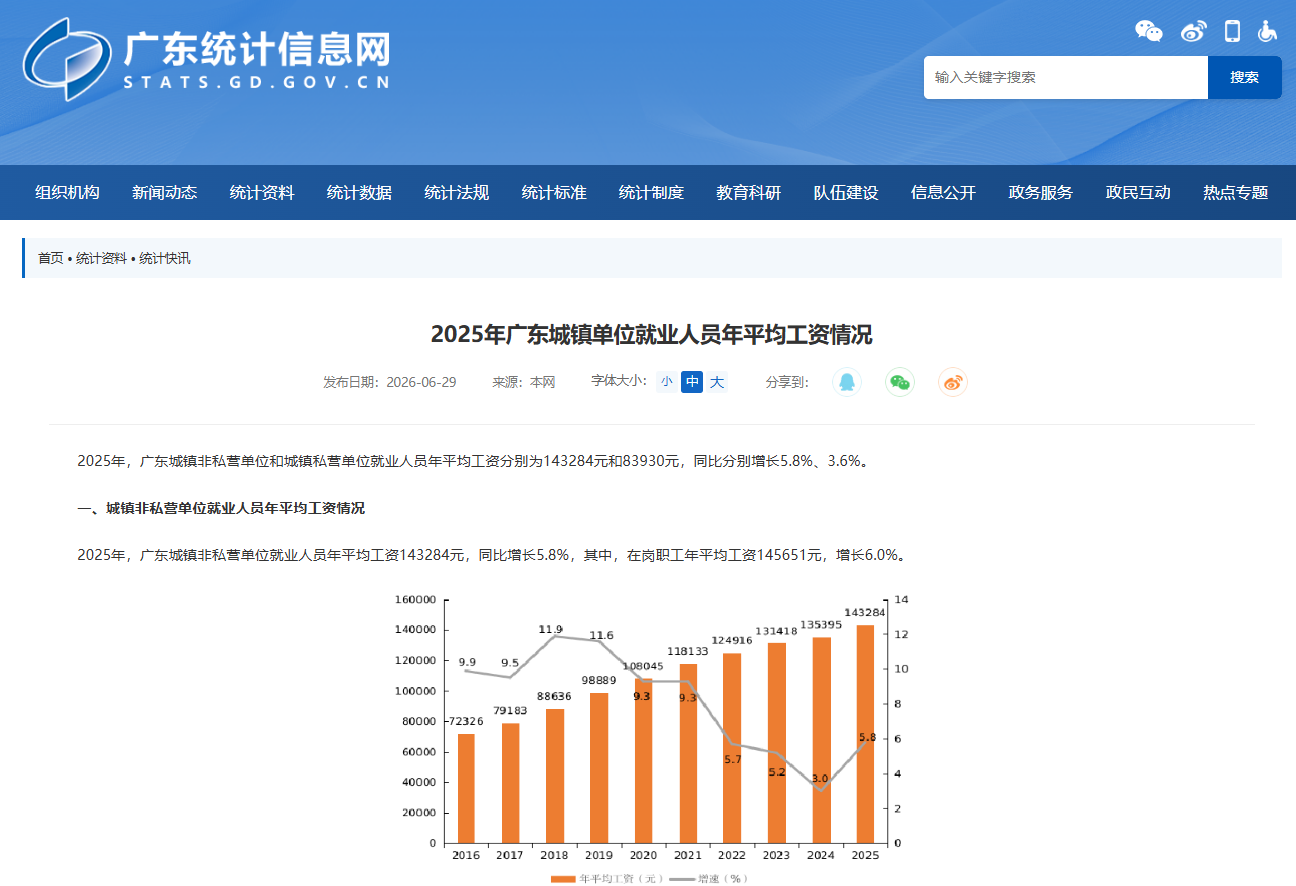Screen dimensions: 1296x886
Task: Click the 广东统计信息网 site logo
Action: pyautogui.click(x=206, y=59)
